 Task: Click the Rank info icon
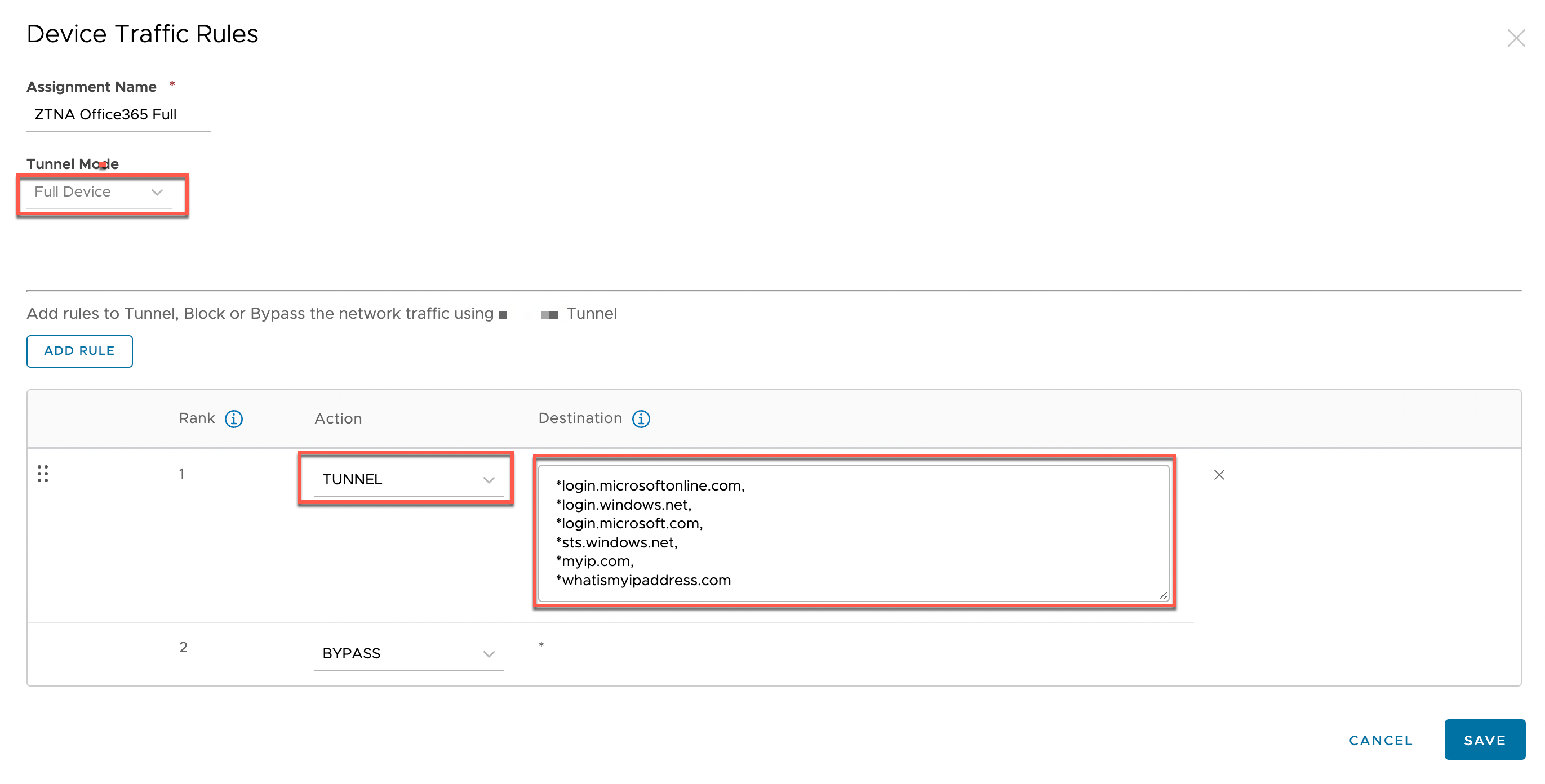click(x=233, y=418)
